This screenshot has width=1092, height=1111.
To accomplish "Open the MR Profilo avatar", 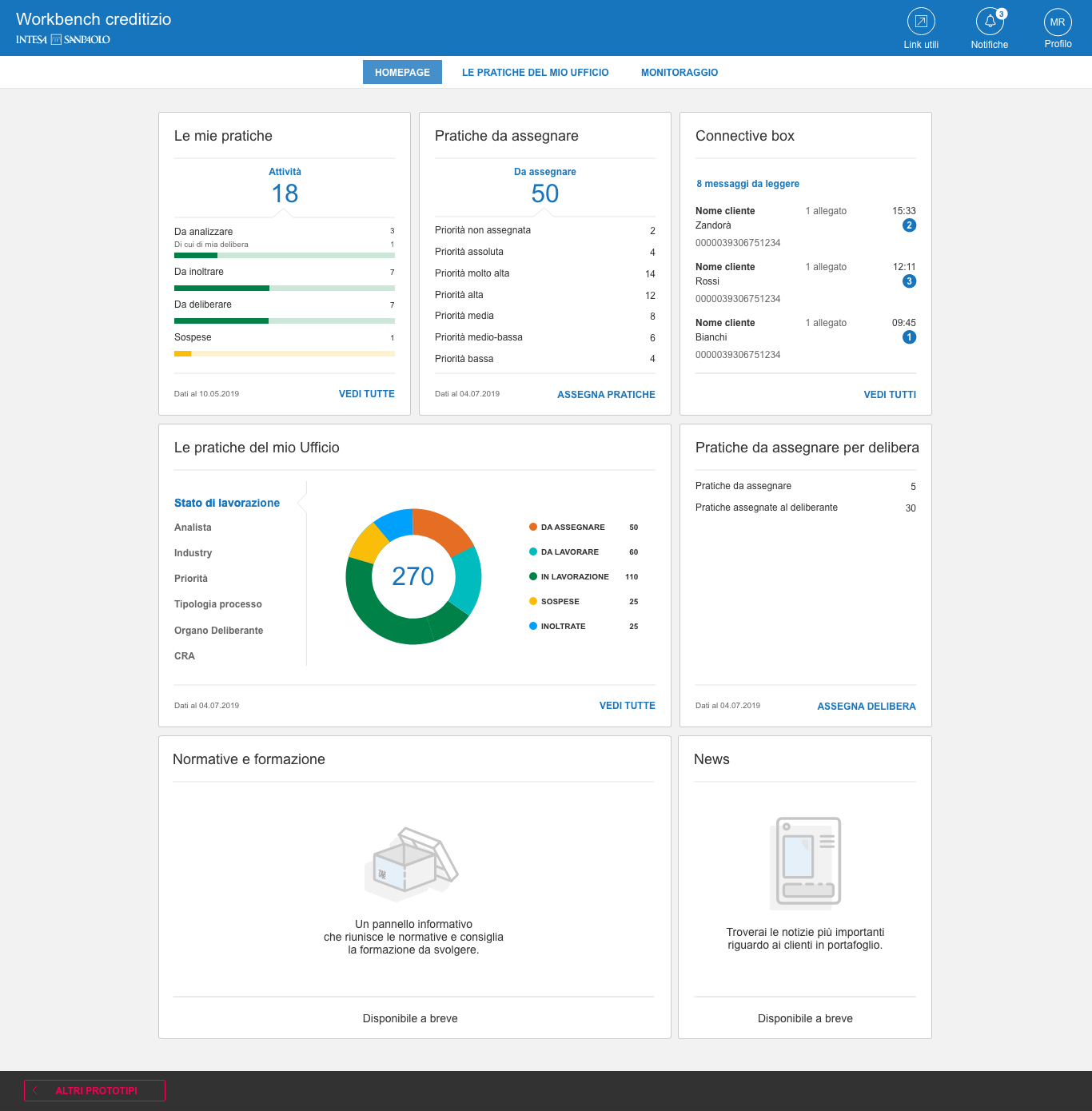I will tap(1058, 22).
